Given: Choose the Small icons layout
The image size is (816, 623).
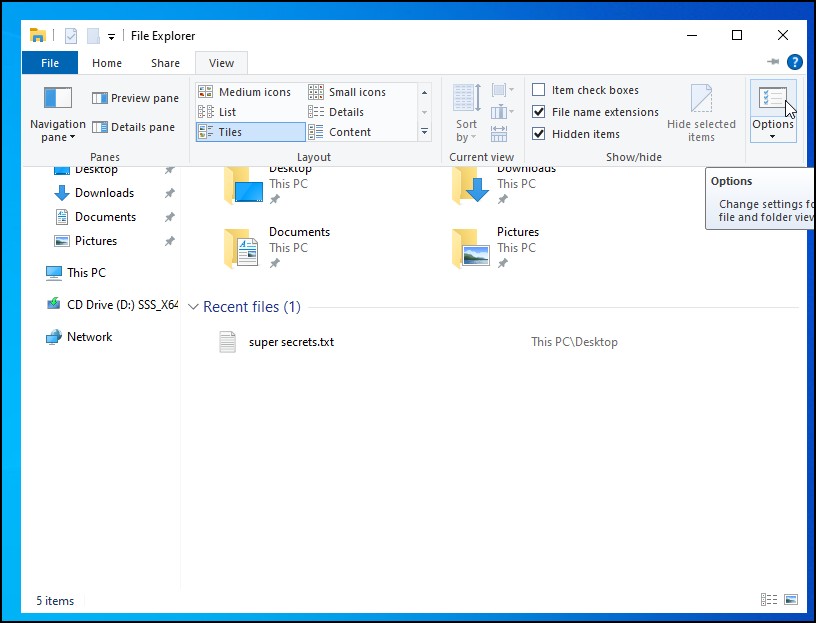Looking at the screenshot, I should [356, 92].
